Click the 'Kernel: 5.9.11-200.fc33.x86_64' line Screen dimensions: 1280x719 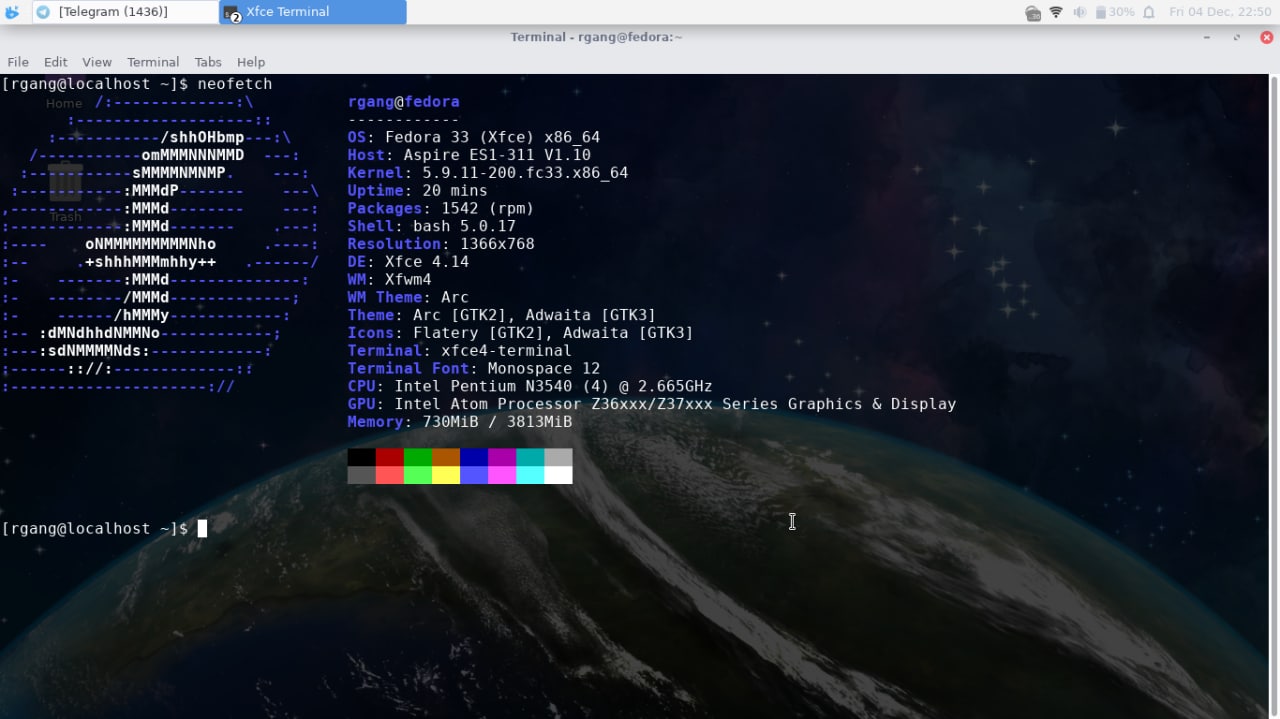click(x=488, y=173)
